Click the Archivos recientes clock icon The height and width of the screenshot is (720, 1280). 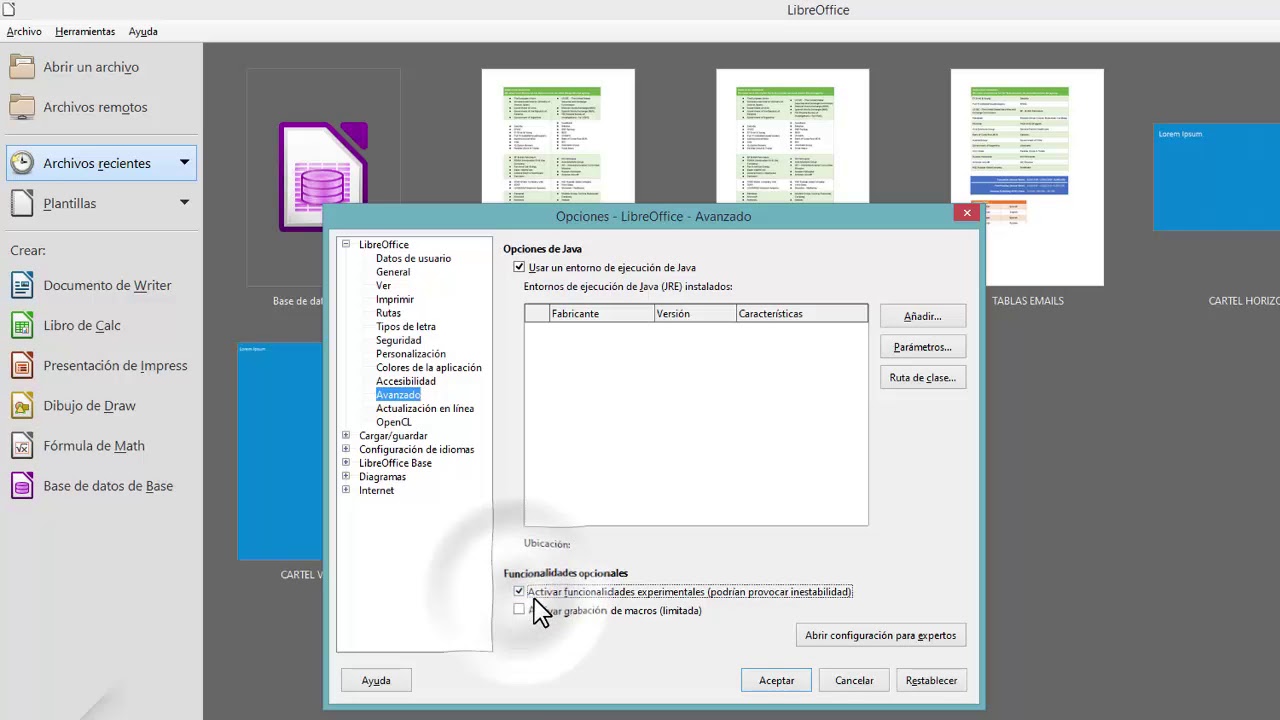[x=22, y=163]
